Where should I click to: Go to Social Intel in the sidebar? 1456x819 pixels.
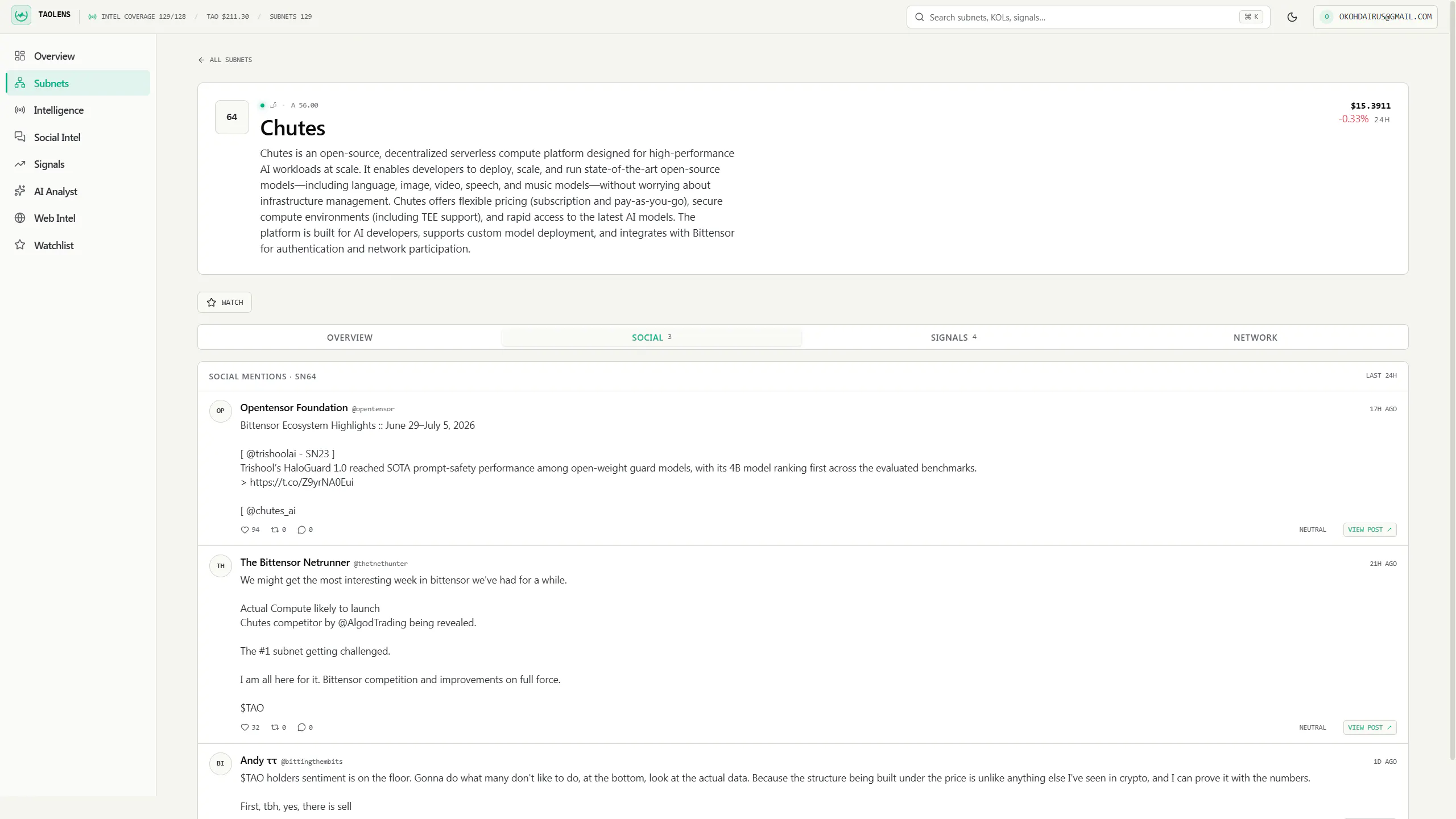78,137
